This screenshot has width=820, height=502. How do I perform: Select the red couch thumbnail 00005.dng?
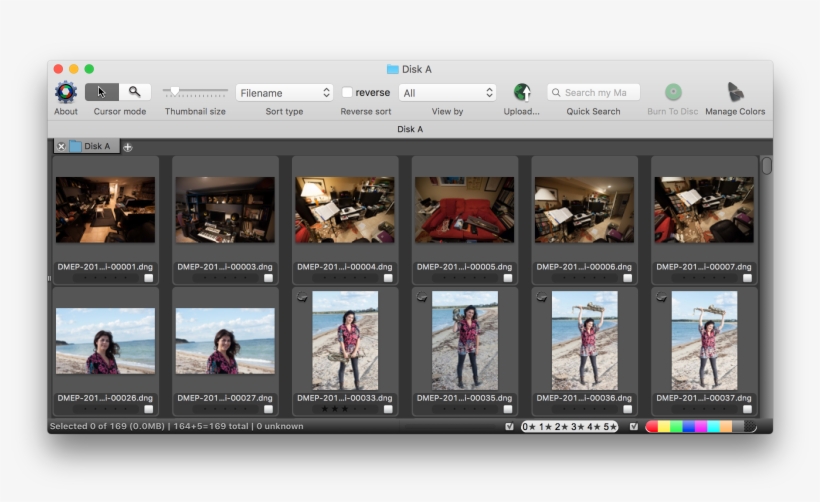[x=464, y=210]
